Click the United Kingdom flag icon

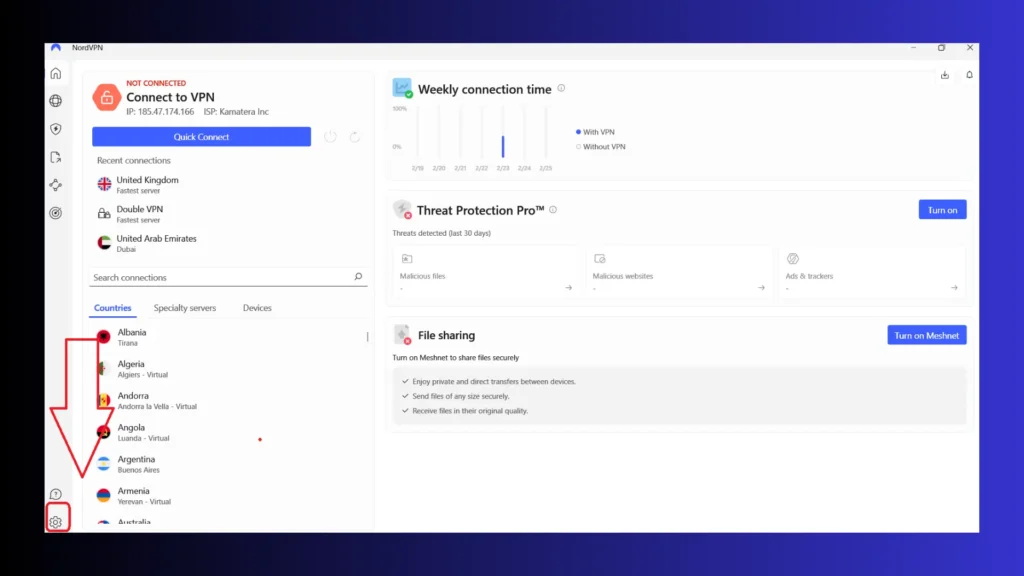[104, 184]
